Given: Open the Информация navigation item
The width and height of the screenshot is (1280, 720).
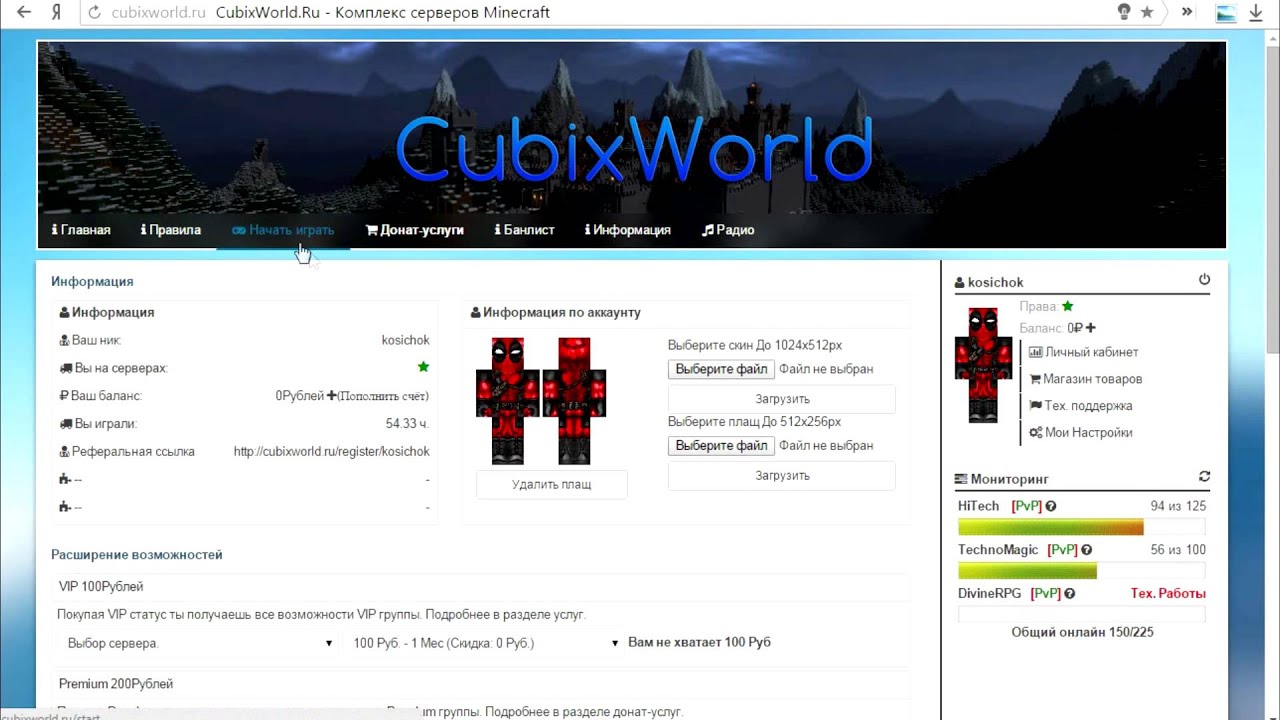Looking at the screenshot, I should tap(628, 230).
